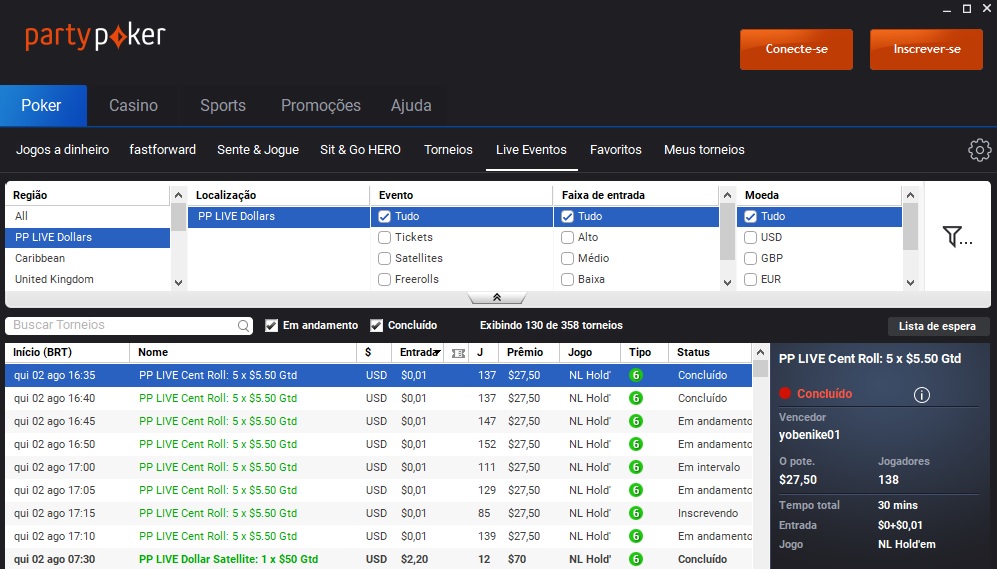The image size is (997, 569).
Task: Open the Jogos a dinheiro sub-tab
Action: click(62, 150)
